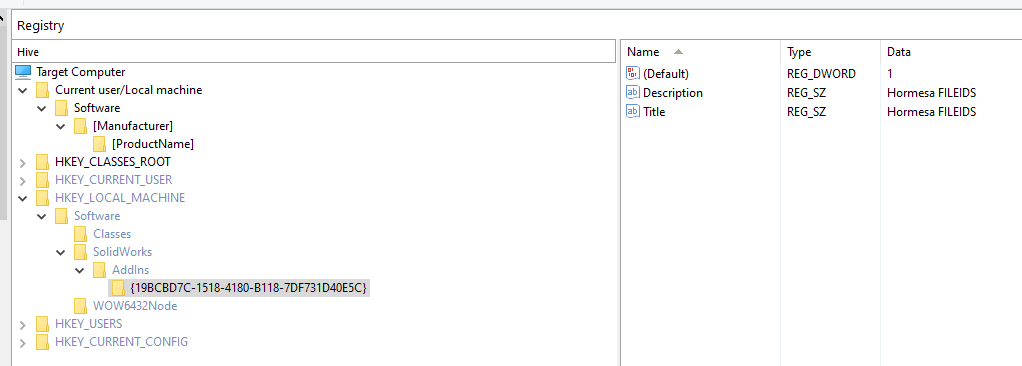The width and height of the screenshot is (1022, 366).
Task: Select the [ProductName] folder icon
Action: coord(99,143)
